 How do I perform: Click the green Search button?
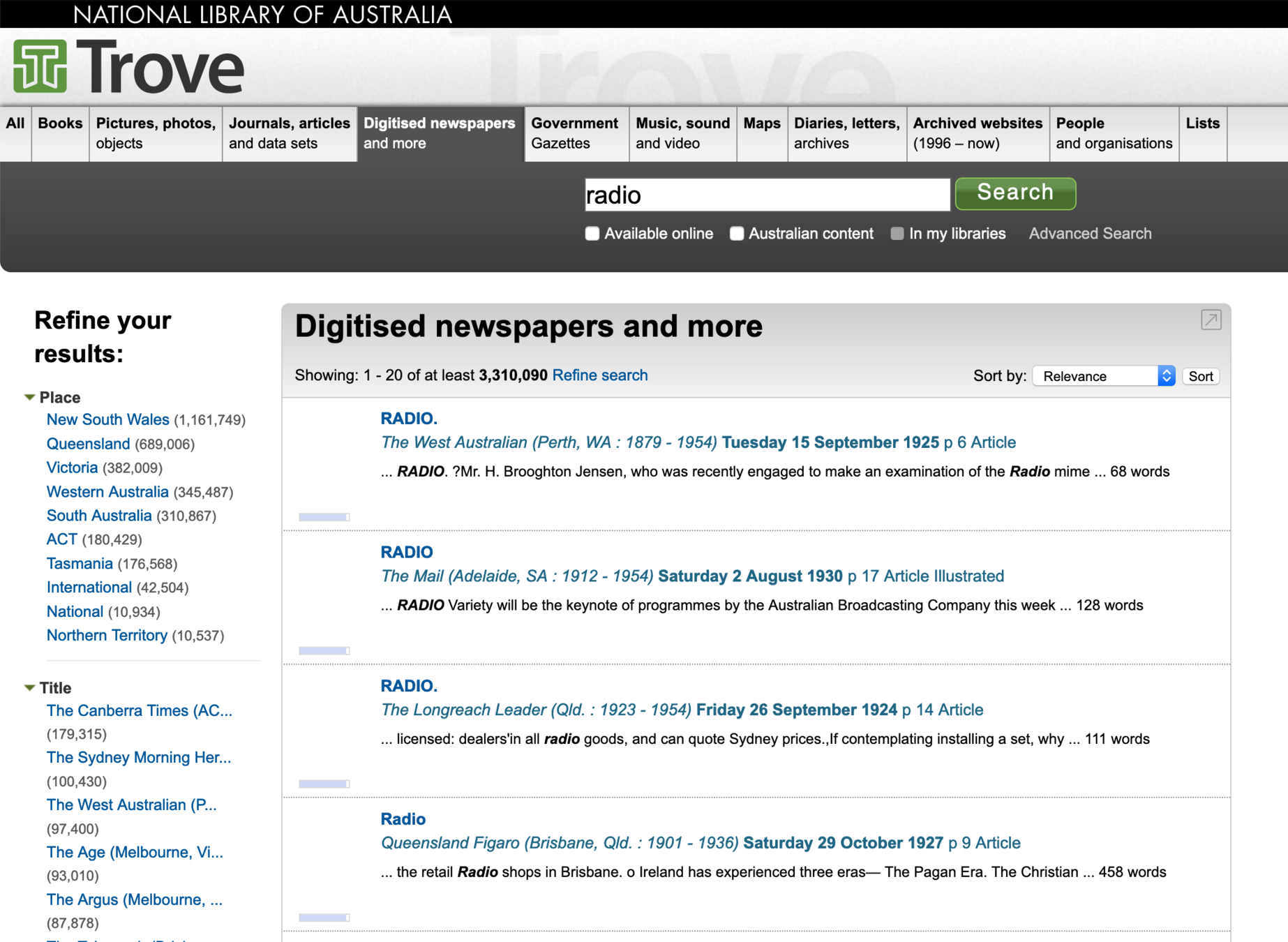tap(1015, 193)
